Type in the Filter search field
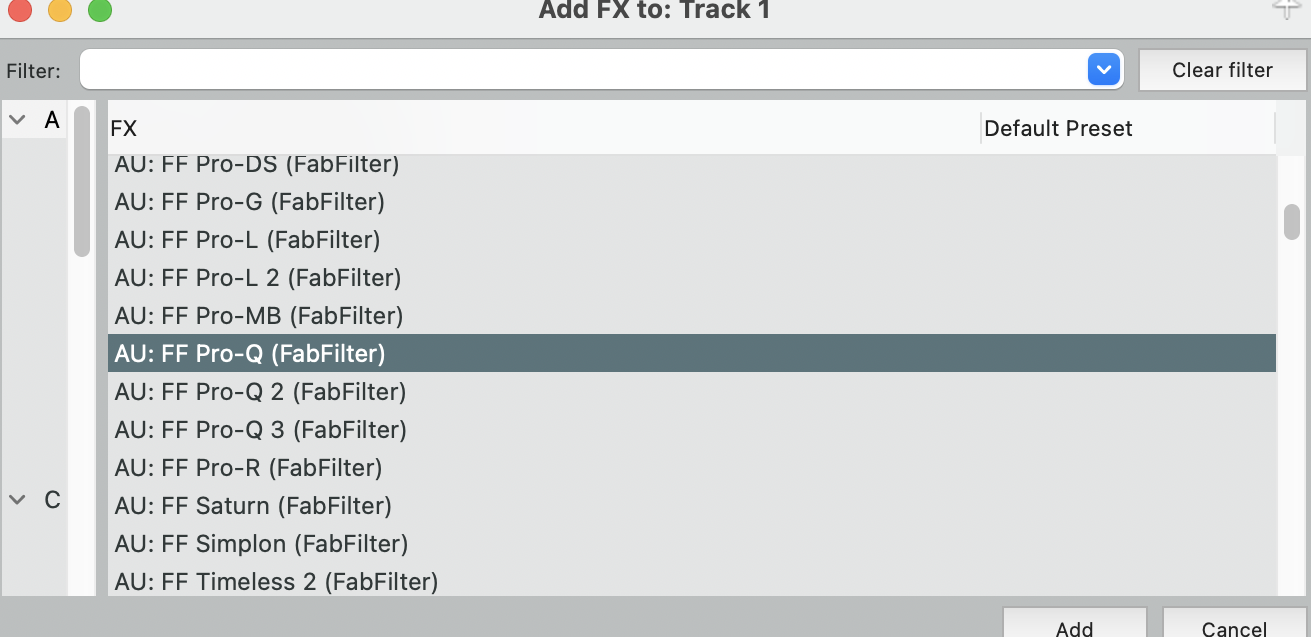1311x637 pixels. click(580, 70)
